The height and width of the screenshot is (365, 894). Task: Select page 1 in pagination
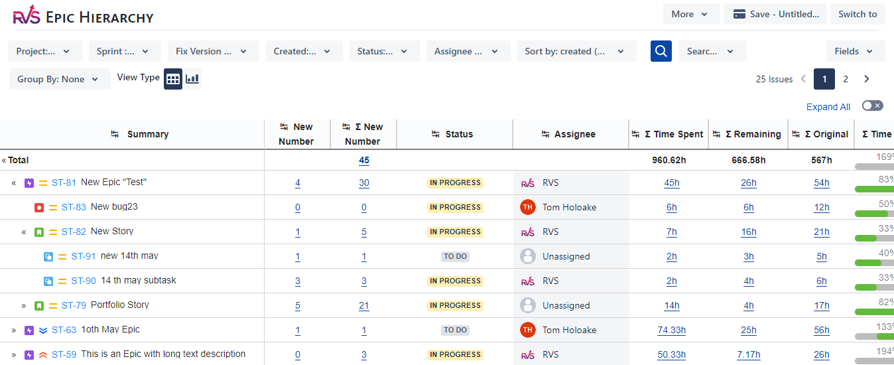click(x=824, y=79)
